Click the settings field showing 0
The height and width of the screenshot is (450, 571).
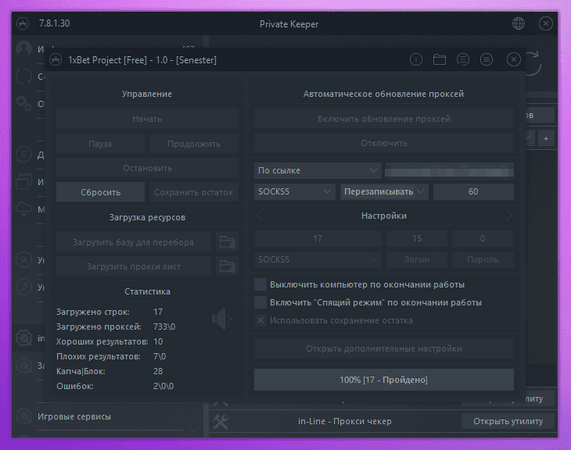tap(483, 238)
